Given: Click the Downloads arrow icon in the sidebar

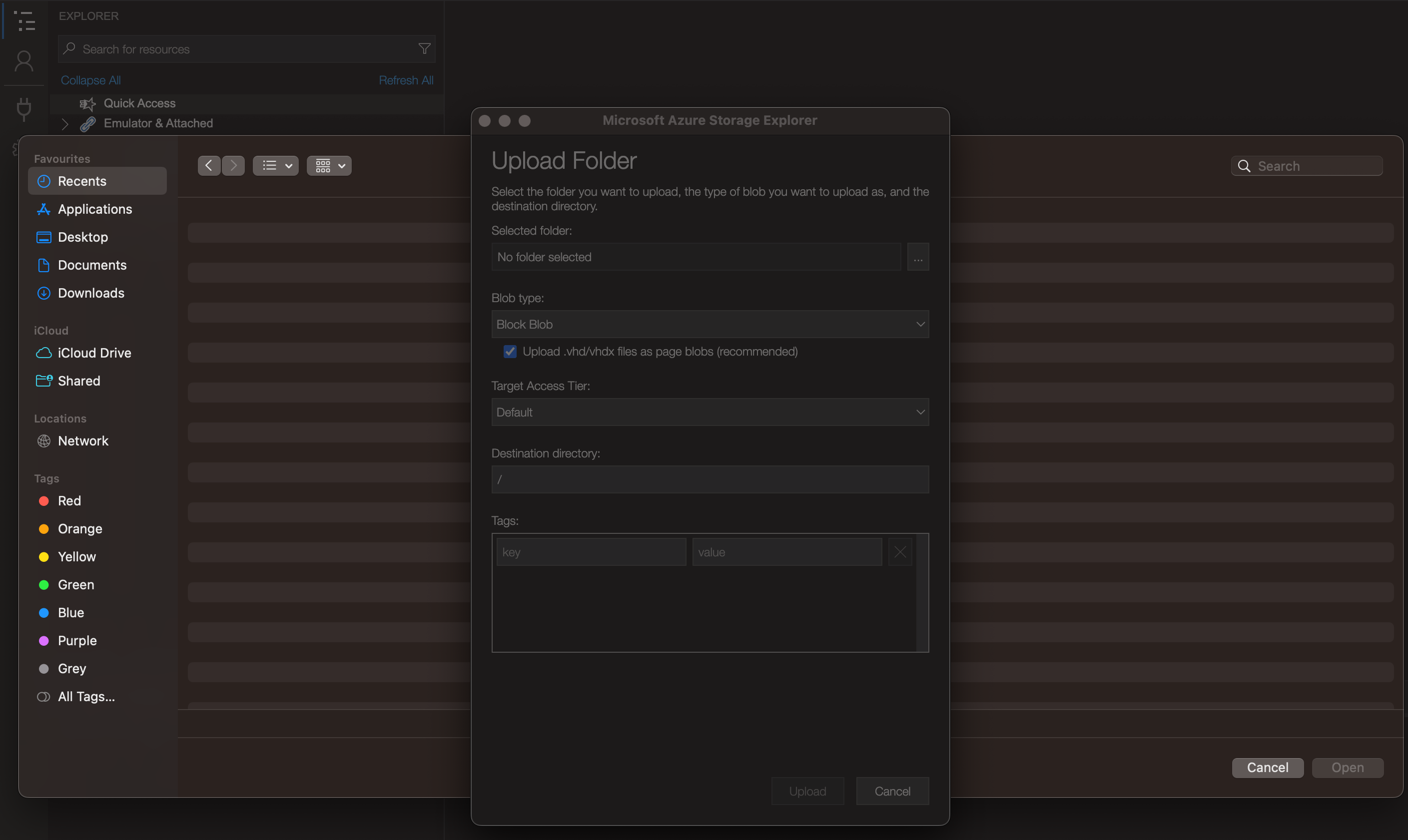Looking at the screenshot, I should tap(43, 293).
